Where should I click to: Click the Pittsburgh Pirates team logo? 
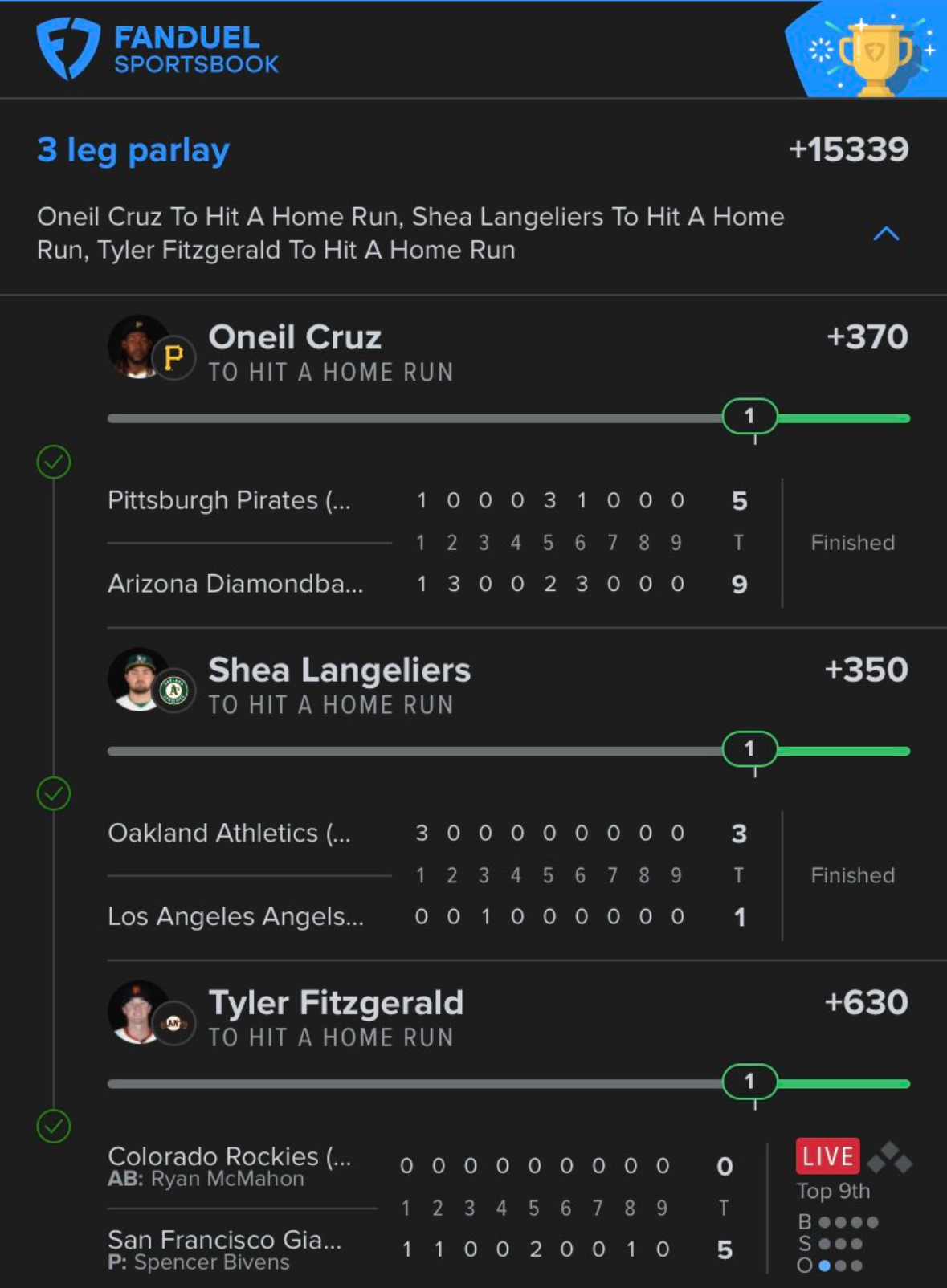point(173,358)
